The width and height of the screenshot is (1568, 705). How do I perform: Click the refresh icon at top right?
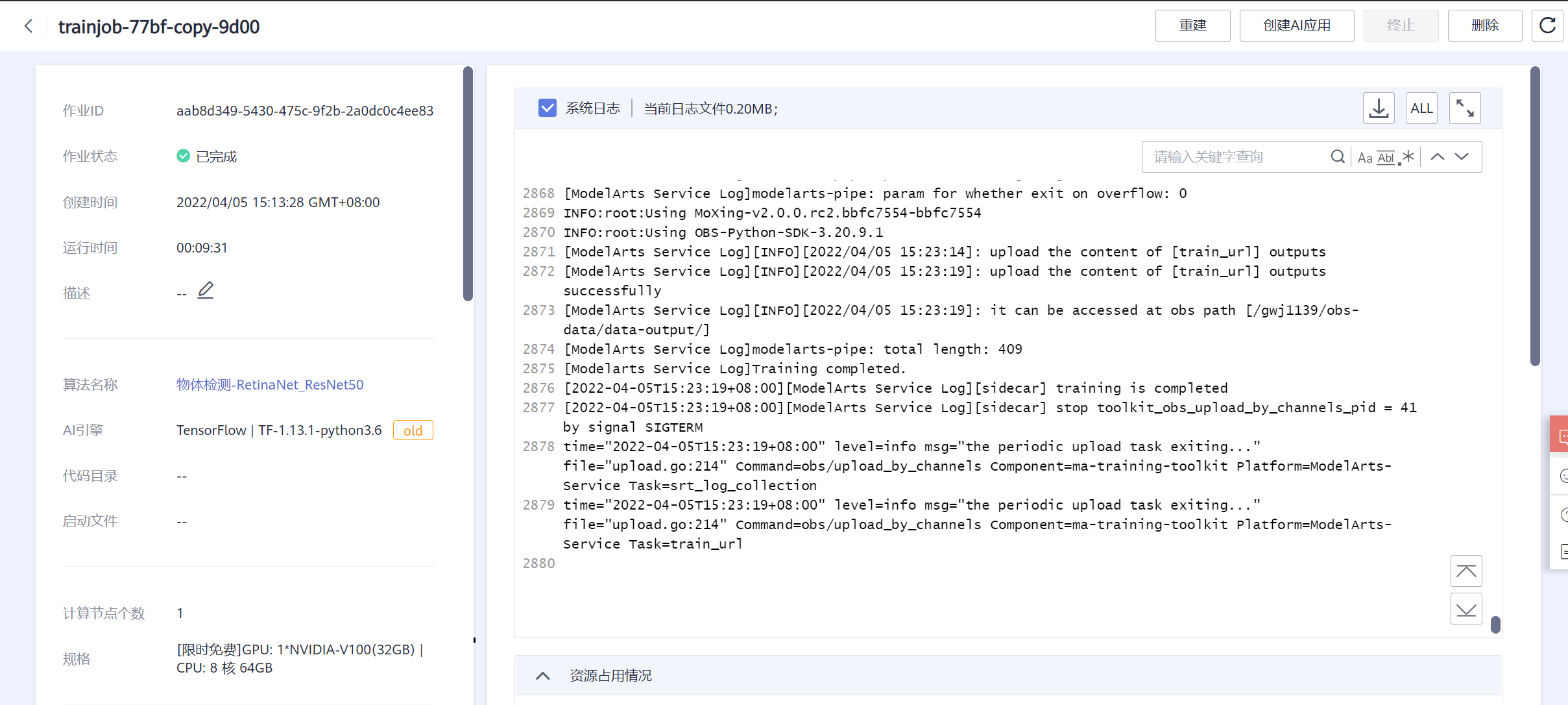pyautogui.click(x=1547, y=26)
